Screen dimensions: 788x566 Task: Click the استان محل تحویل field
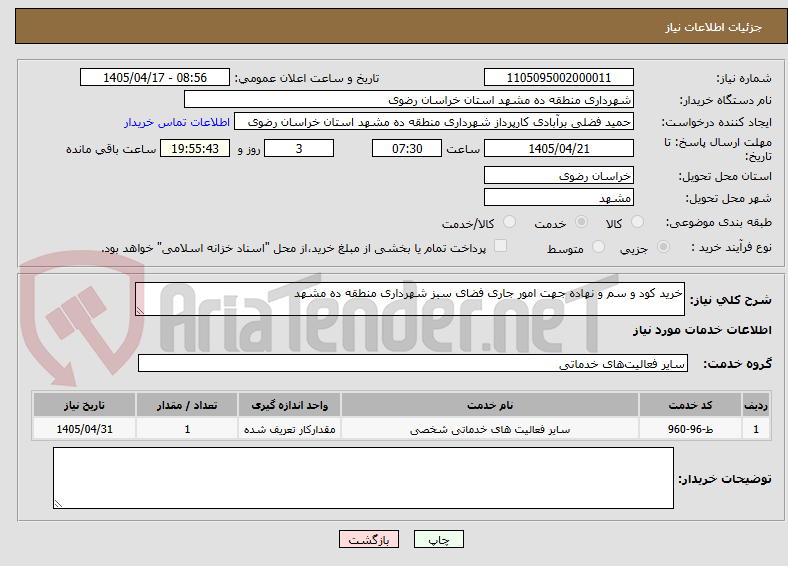point(558,175)
